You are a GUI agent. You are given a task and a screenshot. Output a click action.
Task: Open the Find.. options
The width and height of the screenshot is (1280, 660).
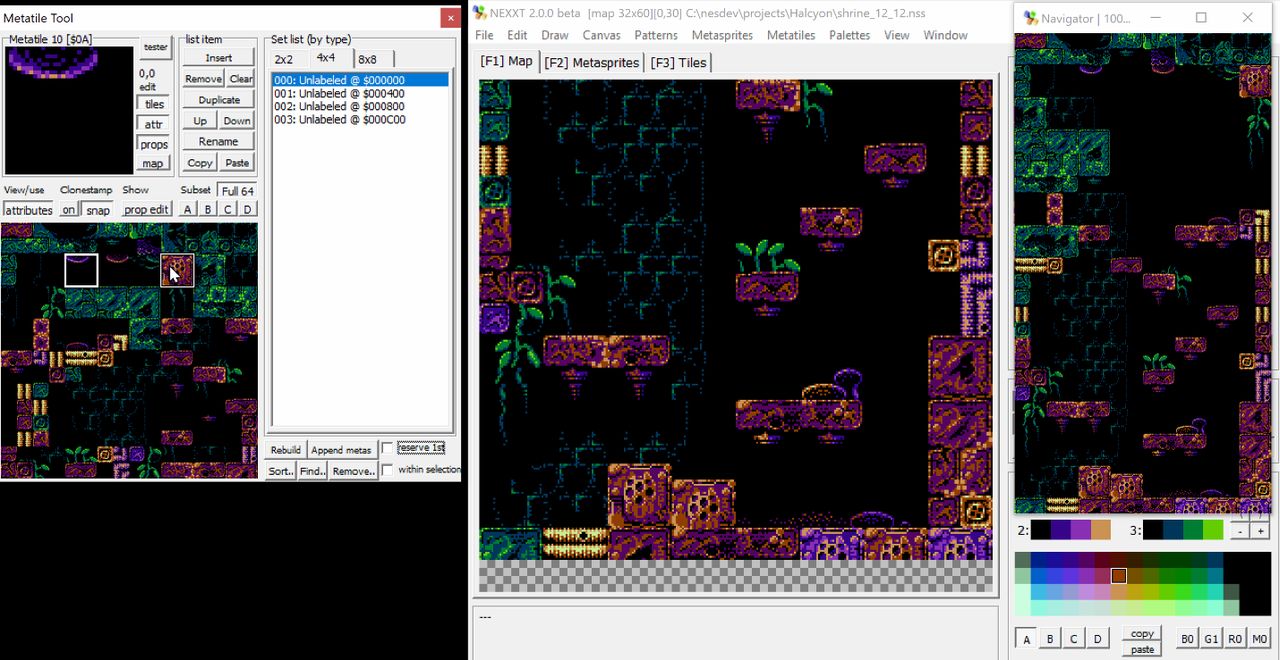(x=312, y=471)
